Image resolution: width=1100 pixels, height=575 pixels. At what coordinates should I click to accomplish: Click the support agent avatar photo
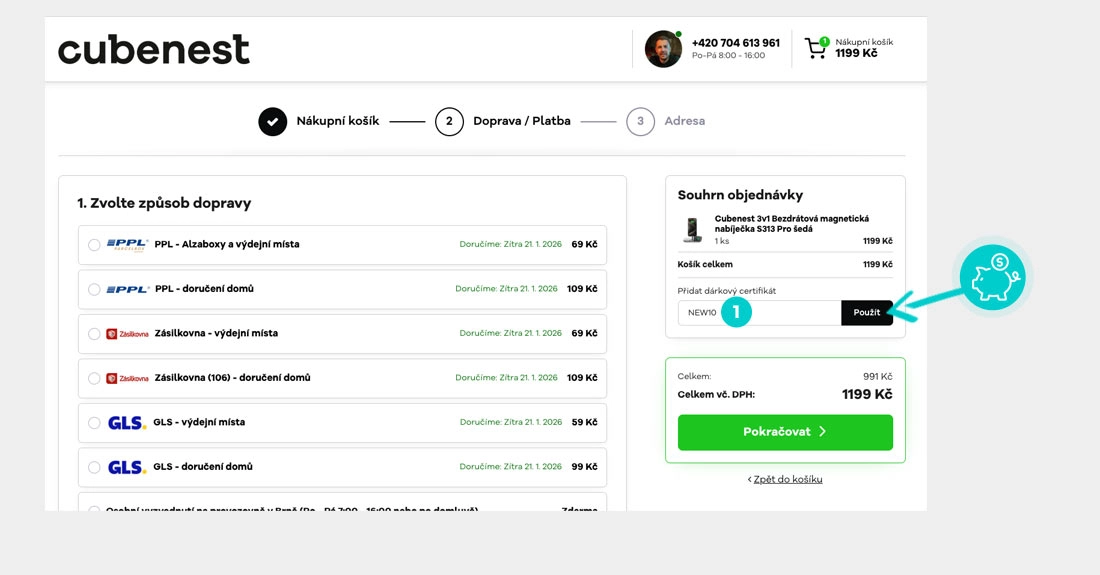pyautogui.click(x=663, y=49)
